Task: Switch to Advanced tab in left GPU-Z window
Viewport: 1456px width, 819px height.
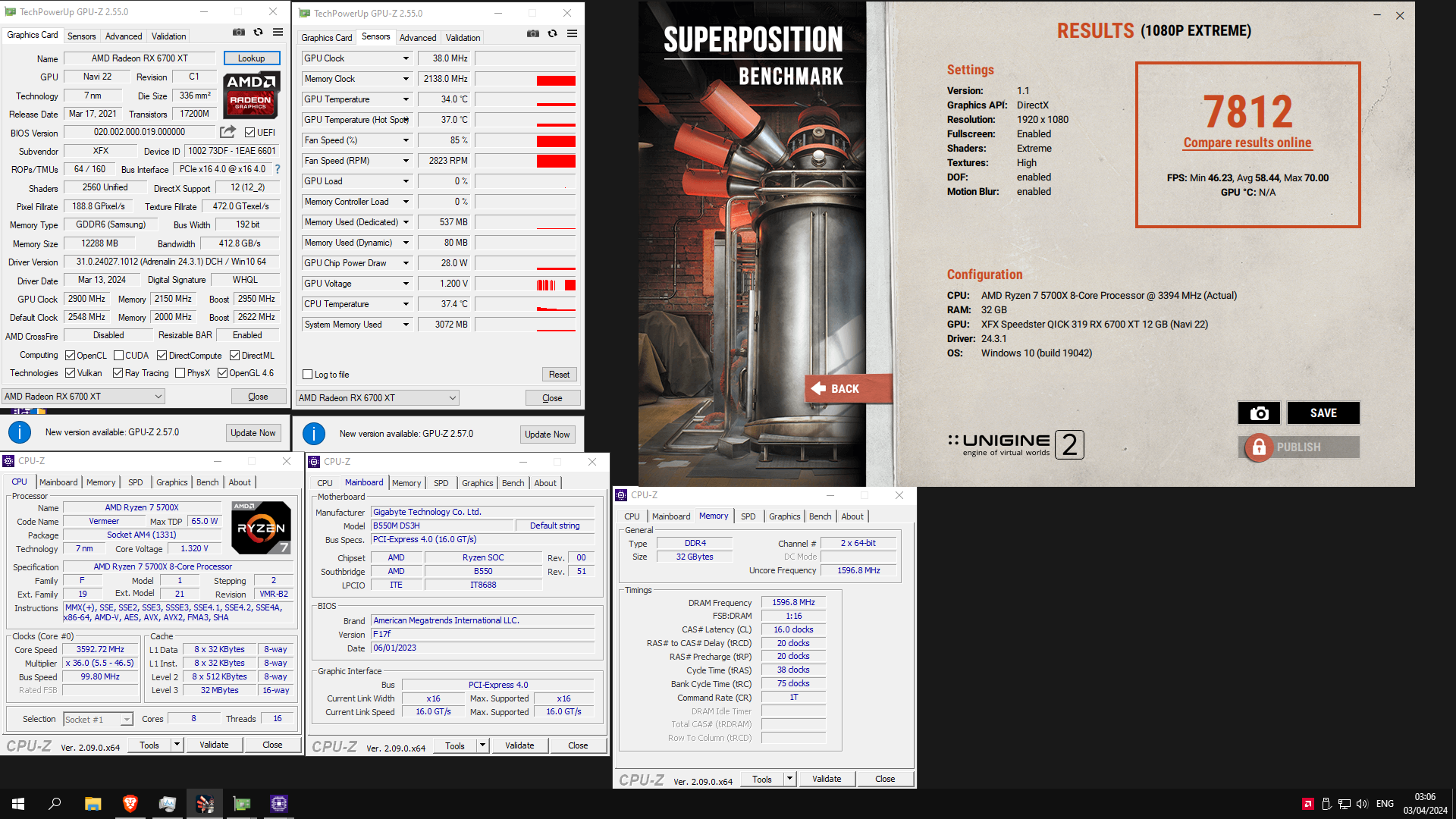Action: [x=124, y=36]
